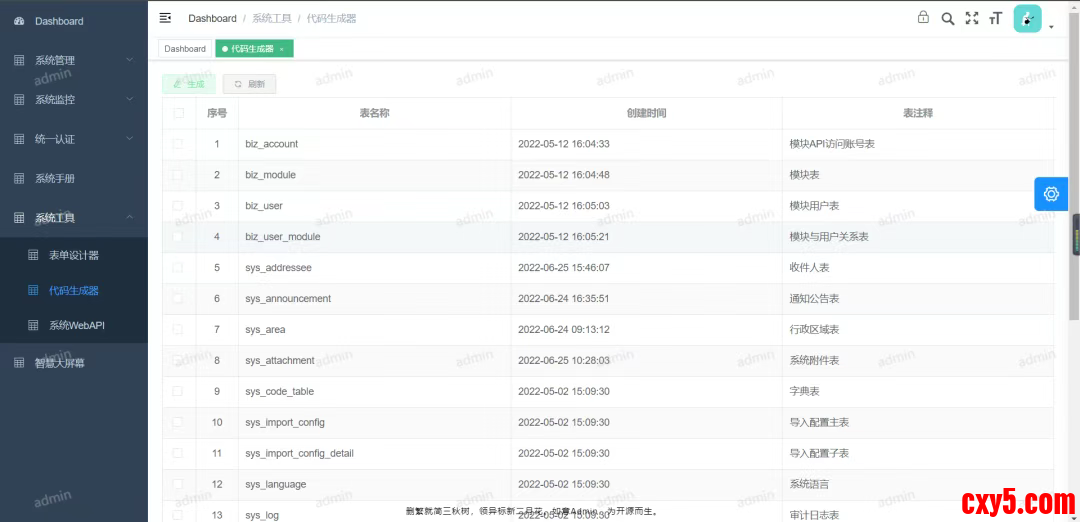Open 表单设计器 in the sidebar

(x=74, y=255)
